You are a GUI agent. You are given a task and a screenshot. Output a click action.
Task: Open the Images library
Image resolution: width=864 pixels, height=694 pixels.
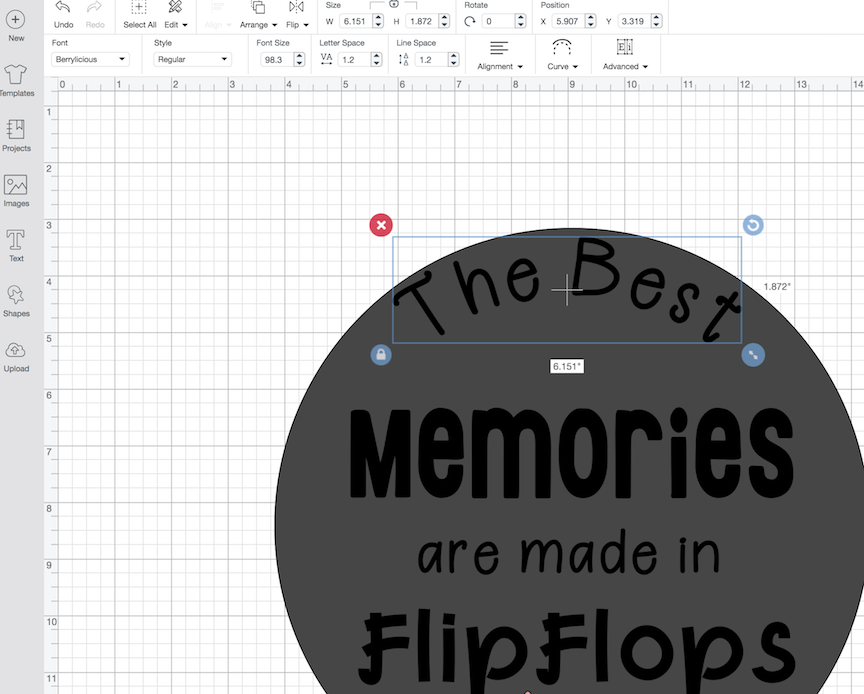pos(16,191)
